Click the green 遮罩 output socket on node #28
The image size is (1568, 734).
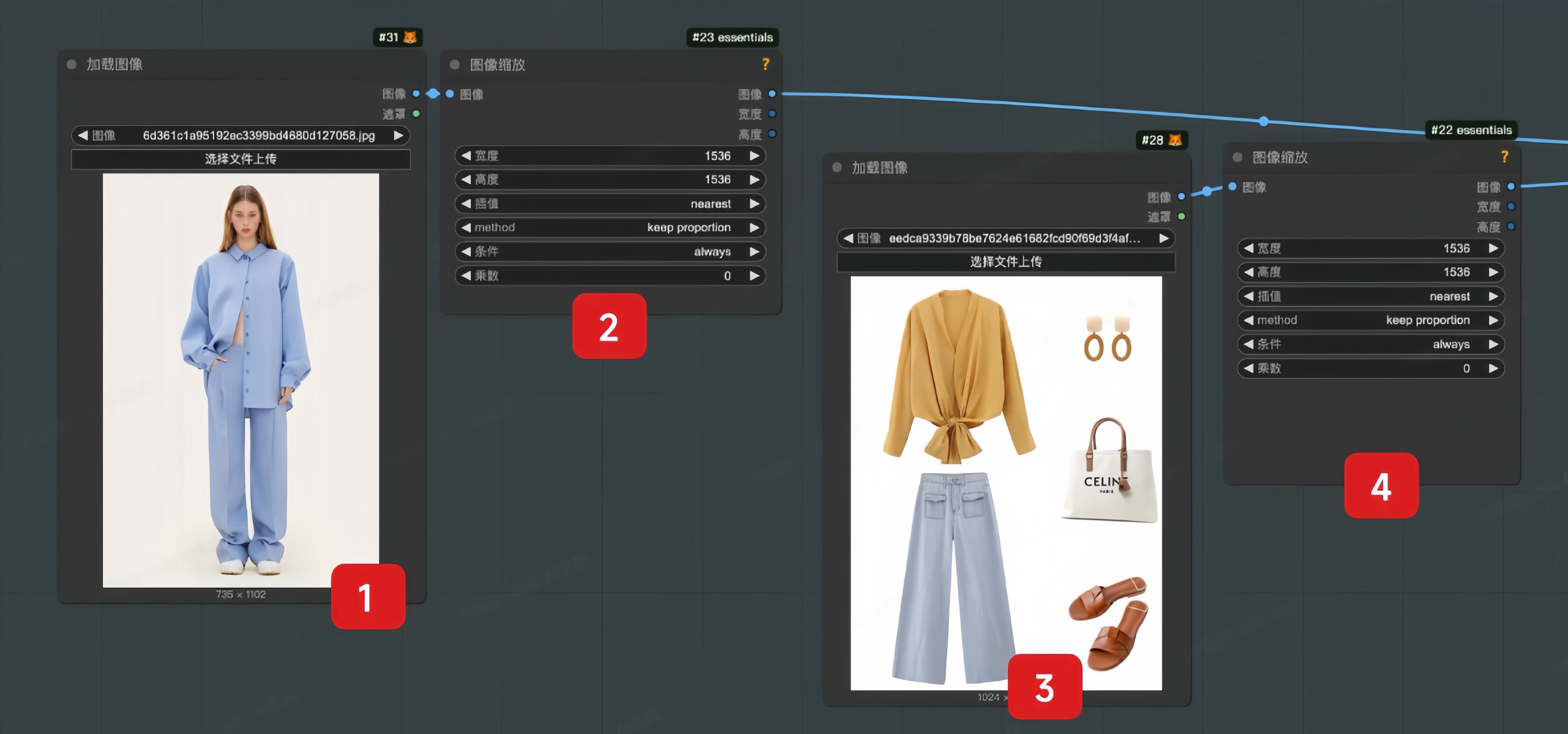tap(1181, 216)
